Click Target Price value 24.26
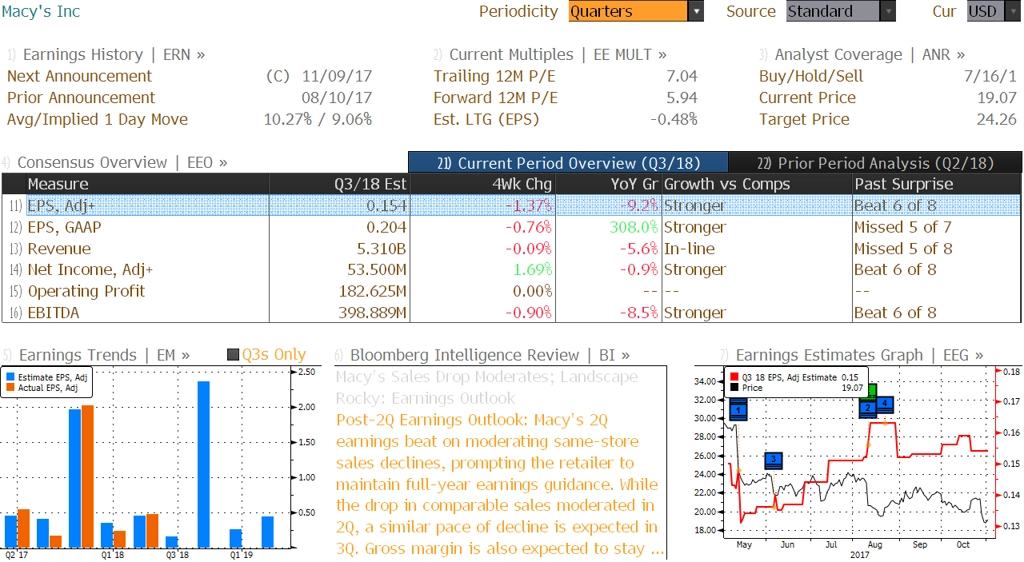Image resolution: width=1024 pixels, height=562 pixels. click(997, 119)
